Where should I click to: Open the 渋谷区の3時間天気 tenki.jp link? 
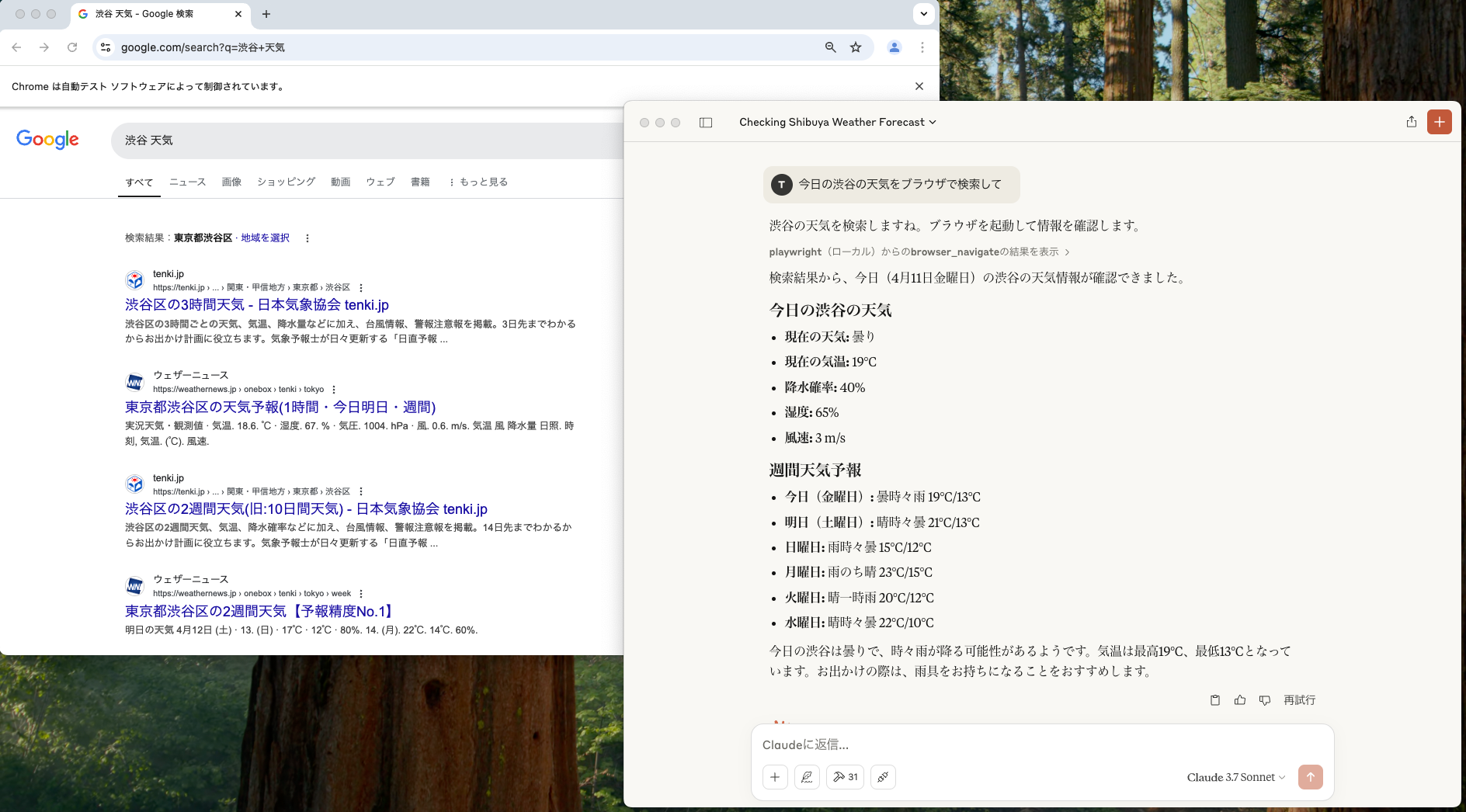(x=256, y=305)
